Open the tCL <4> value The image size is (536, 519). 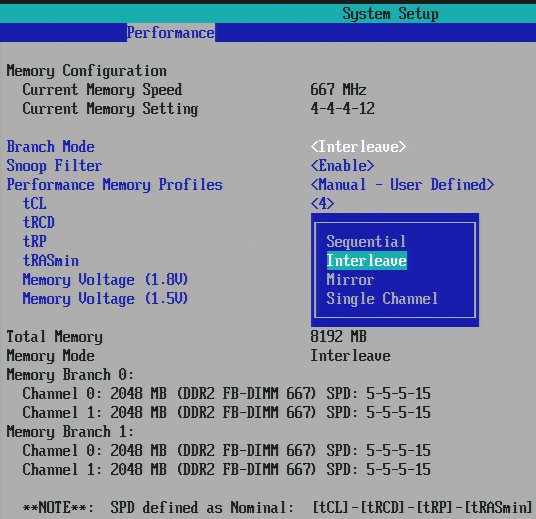[x=322, y=203]
